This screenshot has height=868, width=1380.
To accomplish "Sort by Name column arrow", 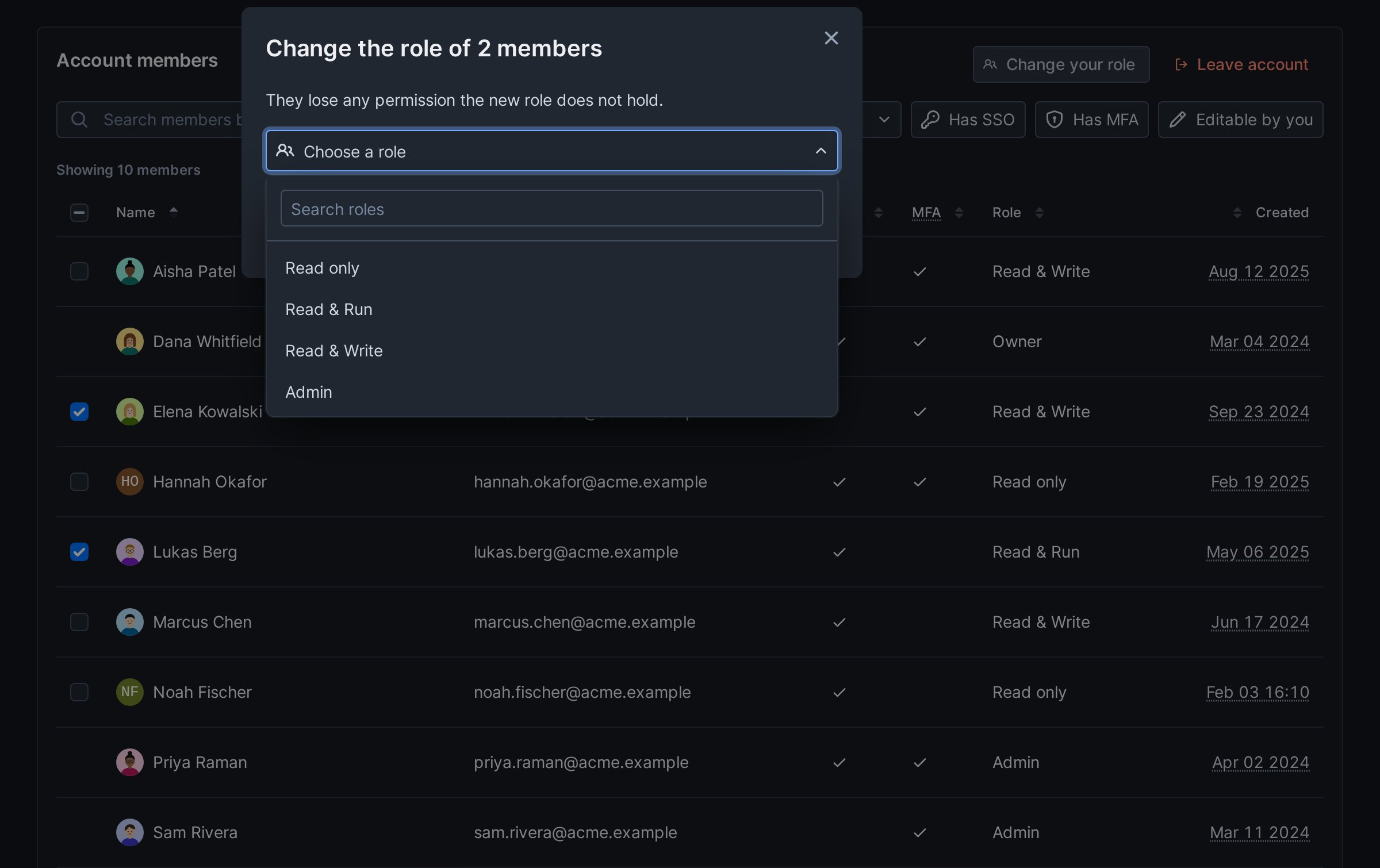I will 174,212.
